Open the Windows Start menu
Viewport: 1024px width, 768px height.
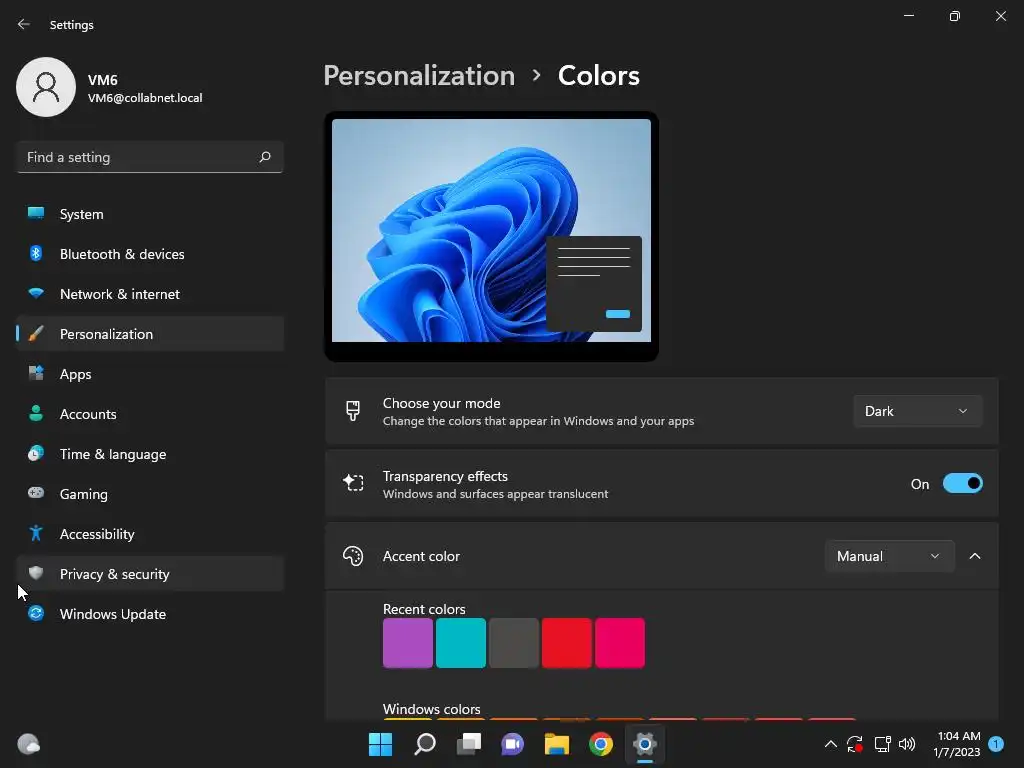pos(380,744)
